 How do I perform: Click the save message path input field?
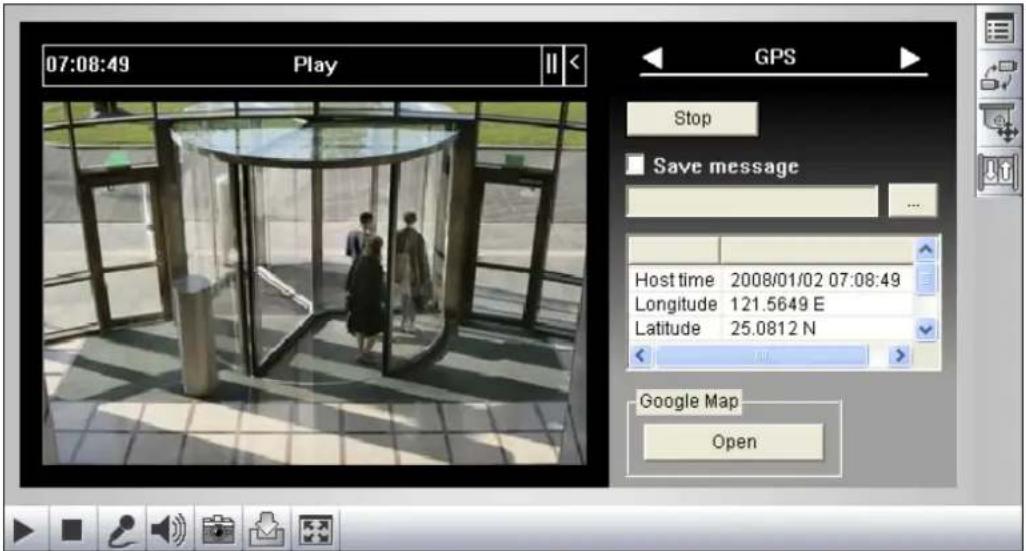point(752,202)
